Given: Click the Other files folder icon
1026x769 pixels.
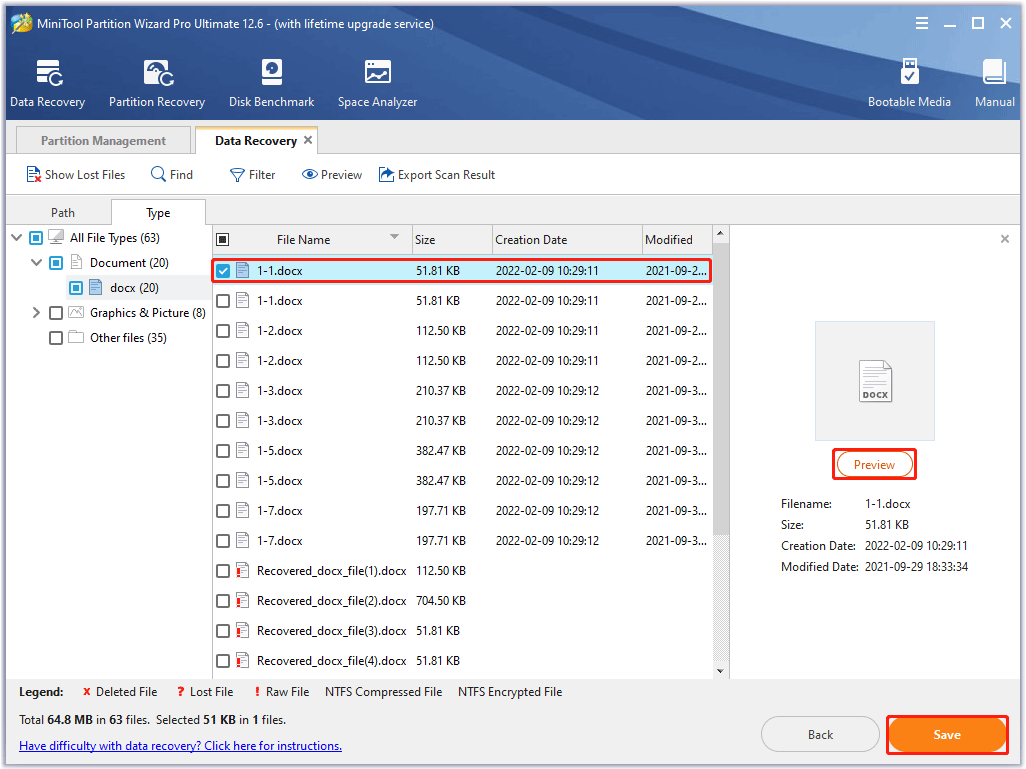Looking at the screenshot, I should point(77,338).
